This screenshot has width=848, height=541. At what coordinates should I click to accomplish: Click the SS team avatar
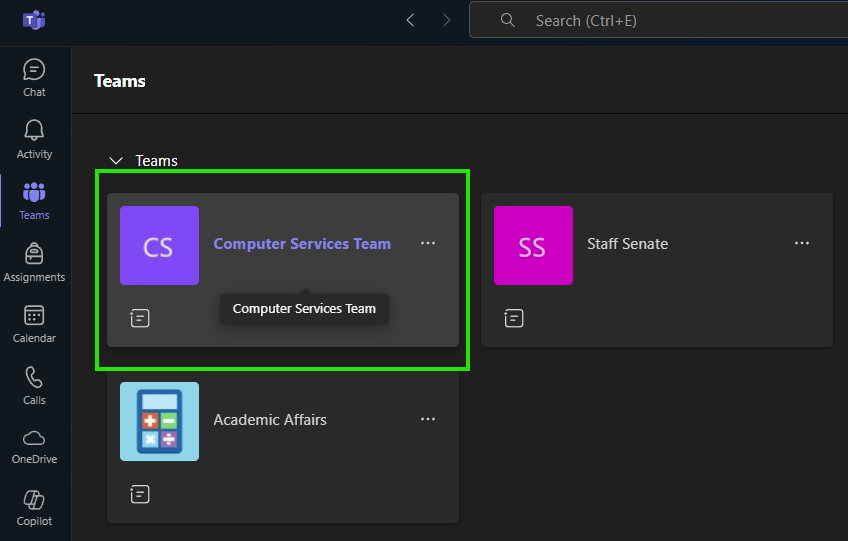533,246
